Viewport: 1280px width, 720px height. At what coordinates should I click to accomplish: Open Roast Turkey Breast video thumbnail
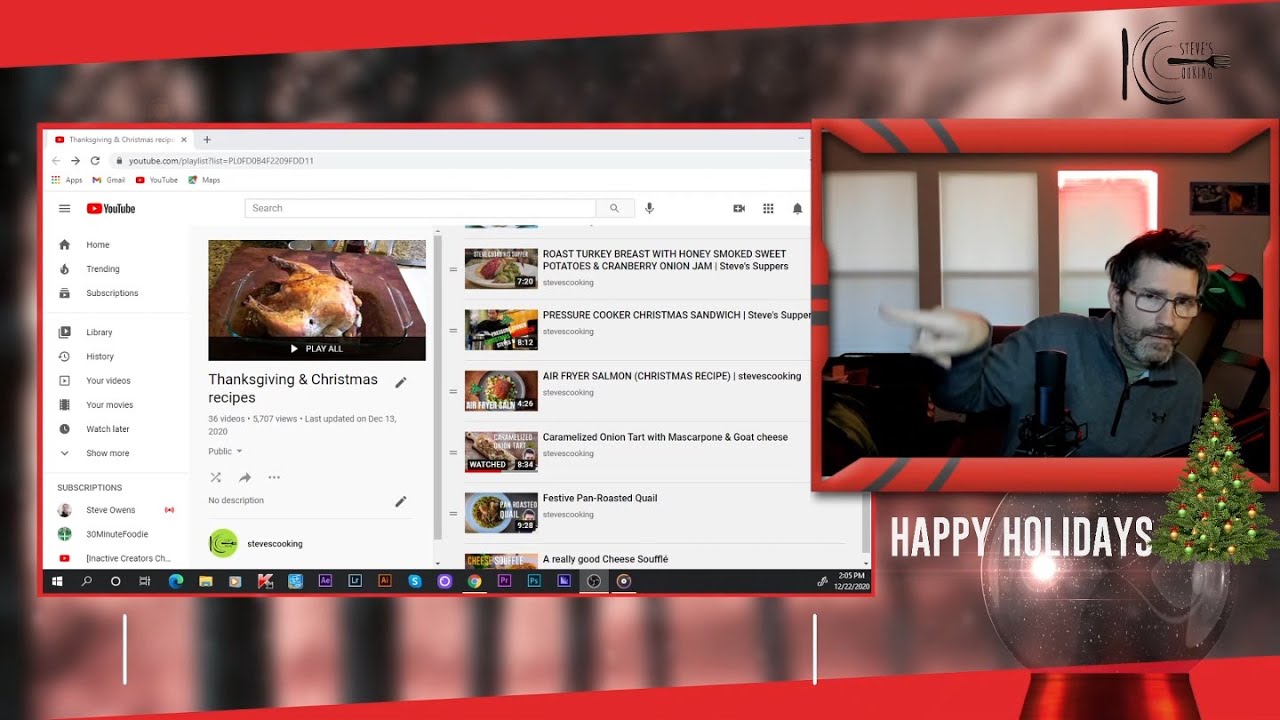[x=501, y=269]
